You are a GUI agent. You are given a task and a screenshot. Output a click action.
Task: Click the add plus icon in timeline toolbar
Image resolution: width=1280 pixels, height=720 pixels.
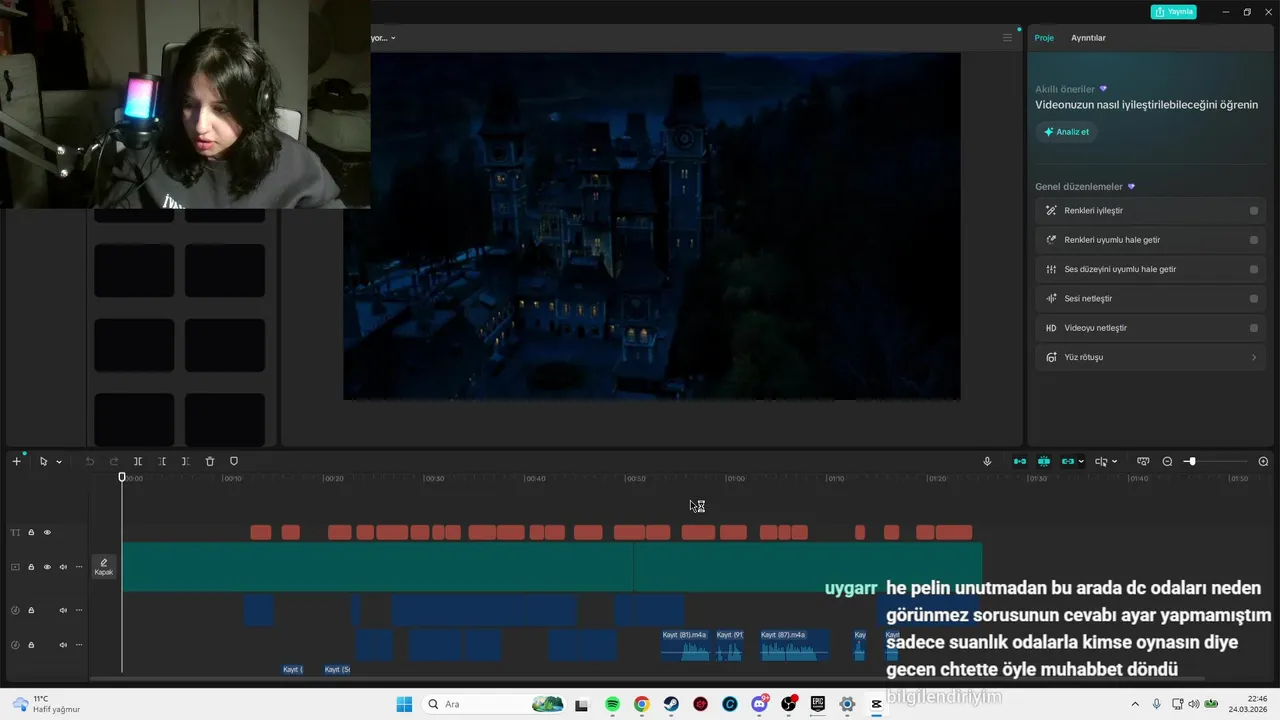(16, 461)
